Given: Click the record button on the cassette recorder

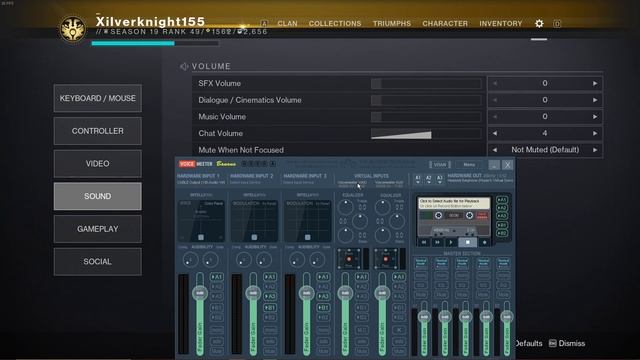Looking at the screenshot, I should (x=484, y=242).
